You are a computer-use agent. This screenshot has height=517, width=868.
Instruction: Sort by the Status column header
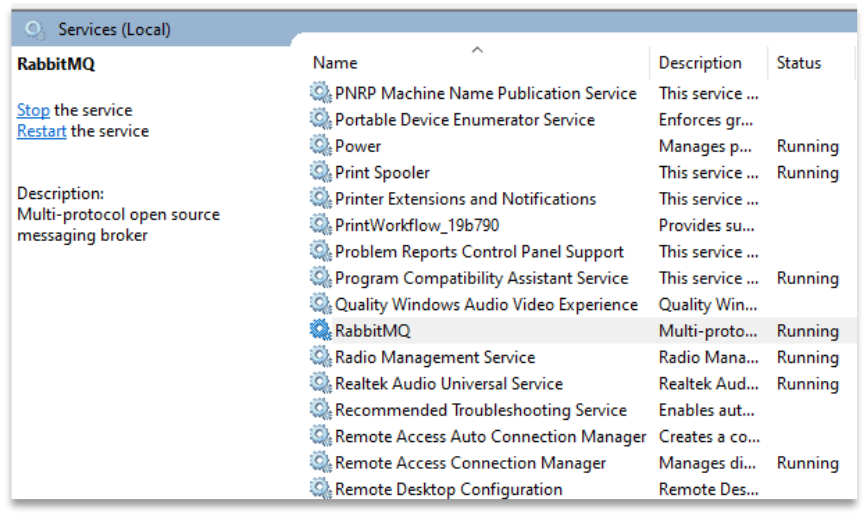tap(798, 63)
